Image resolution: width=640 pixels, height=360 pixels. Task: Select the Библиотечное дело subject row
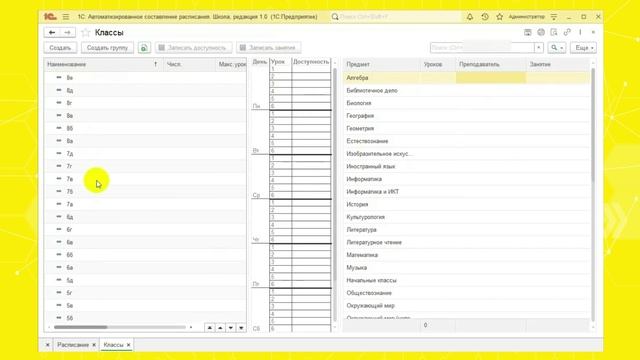[467, 90]
